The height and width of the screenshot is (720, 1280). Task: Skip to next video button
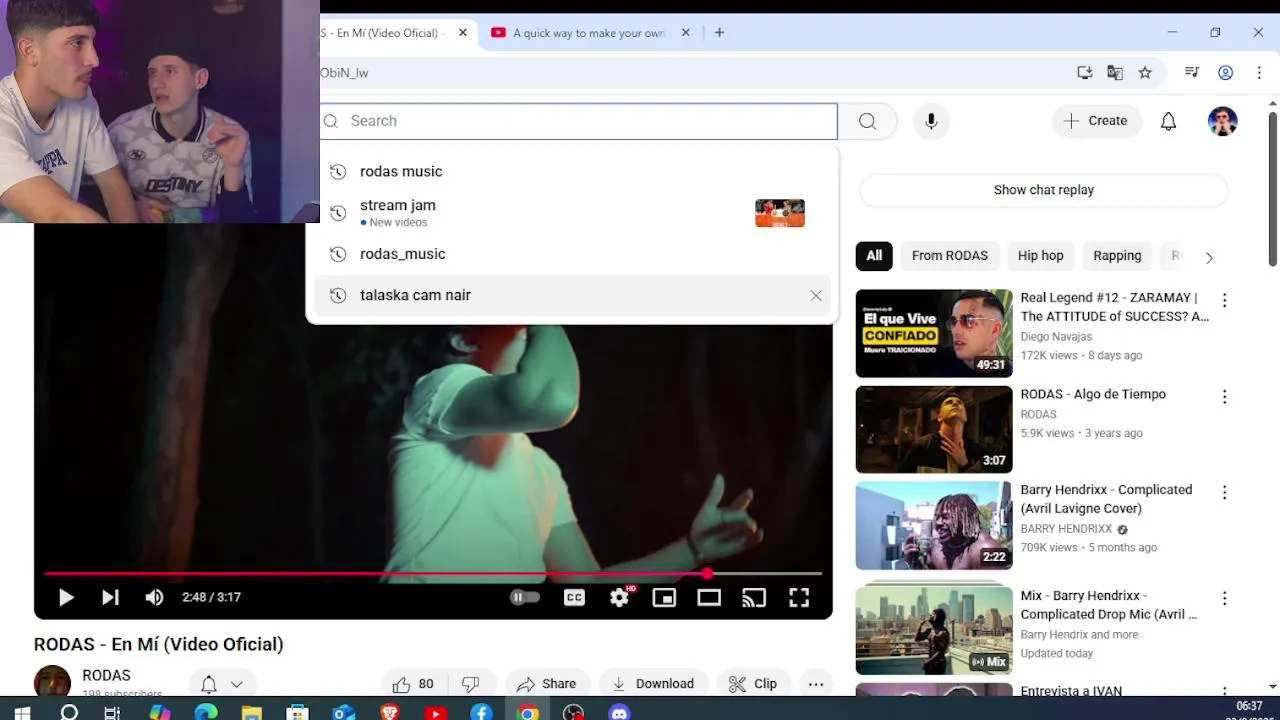tap(110, 597)
